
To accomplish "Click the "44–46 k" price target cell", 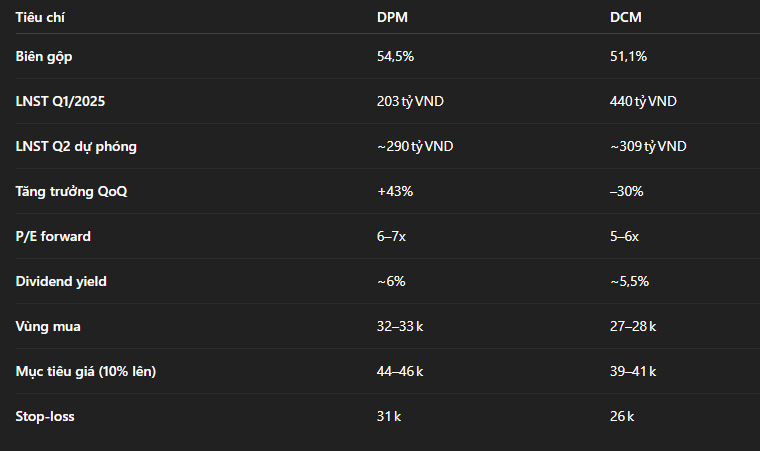I will 400,372.
